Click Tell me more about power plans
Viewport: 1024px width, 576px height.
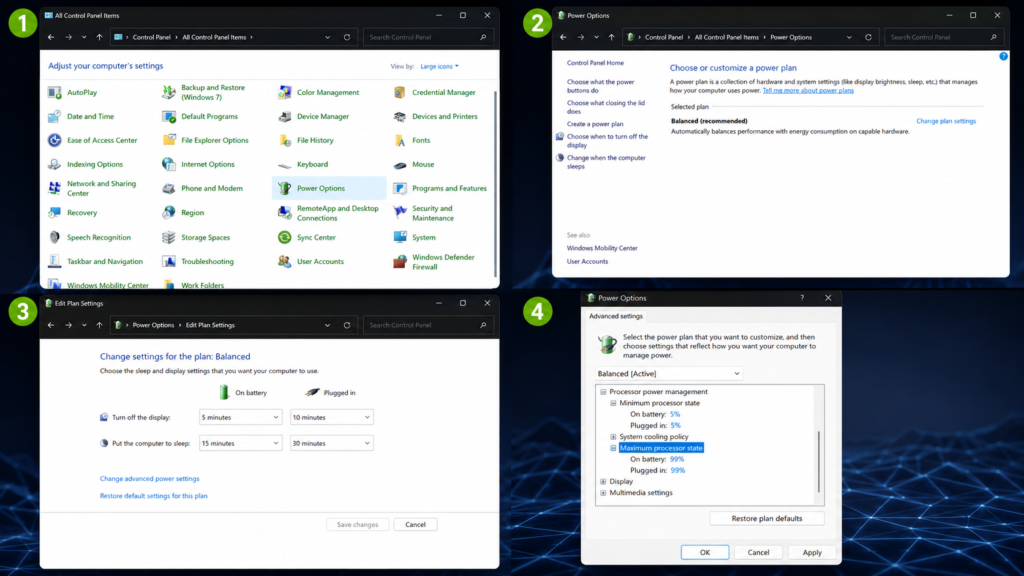pyautogui.click(x=808, y=91)
